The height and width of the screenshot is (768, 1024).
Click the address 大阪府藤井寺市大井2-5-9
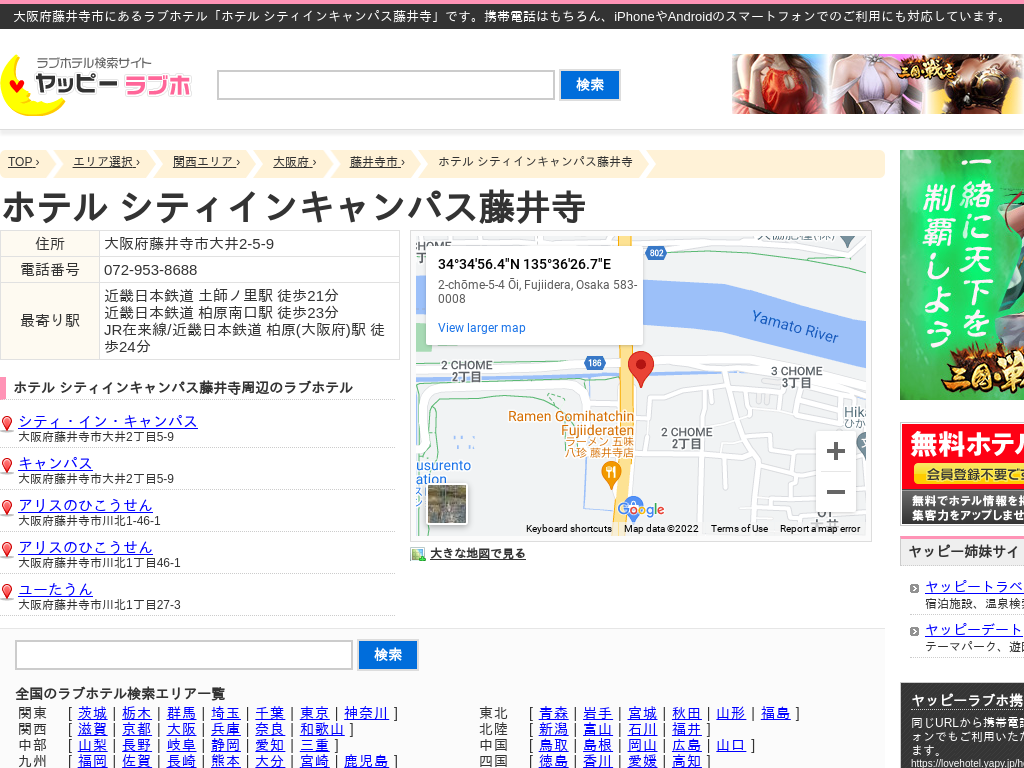tap(189, 244)
